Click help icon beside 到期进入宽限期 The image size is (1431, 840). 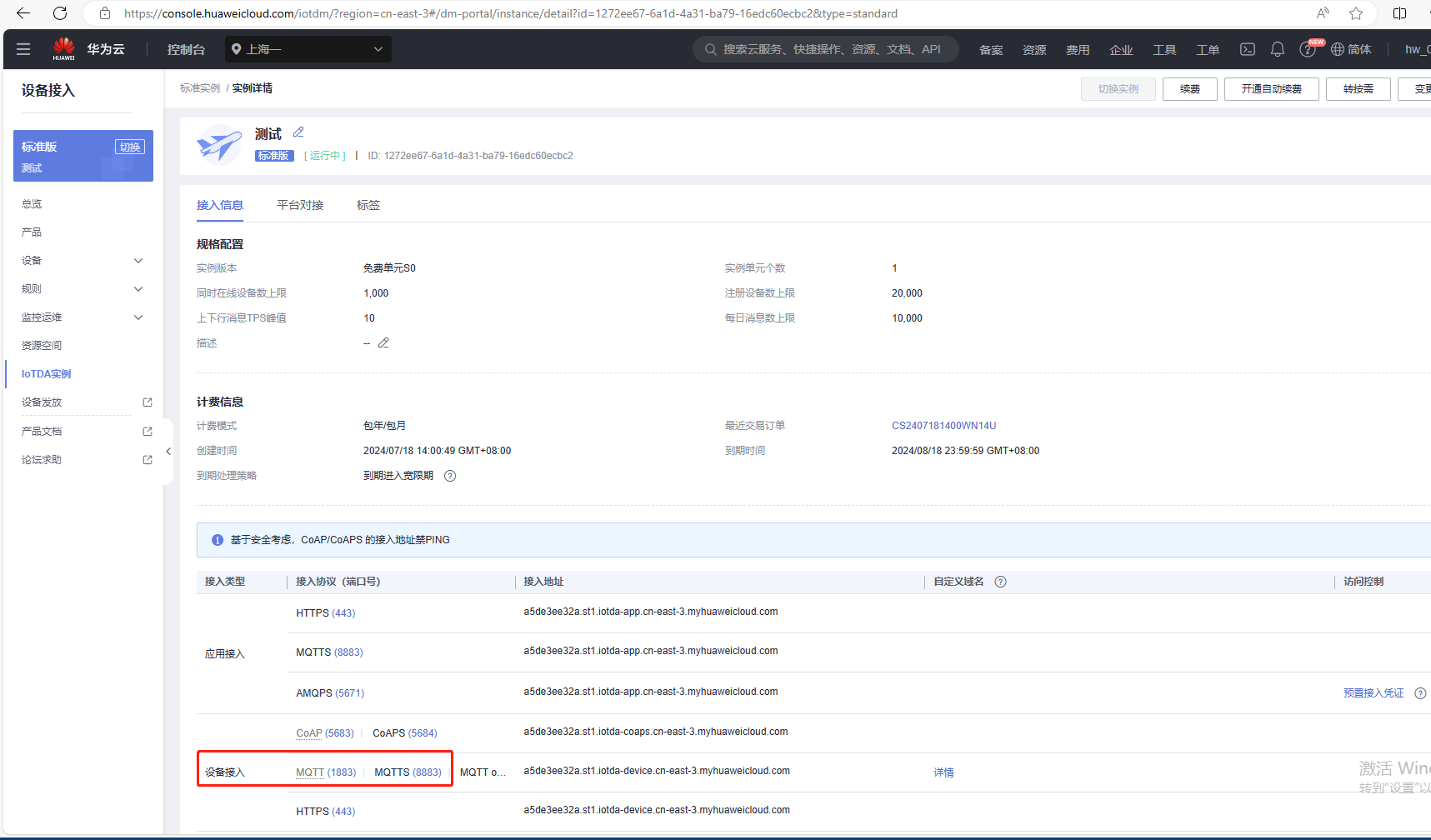coord(450,476)
